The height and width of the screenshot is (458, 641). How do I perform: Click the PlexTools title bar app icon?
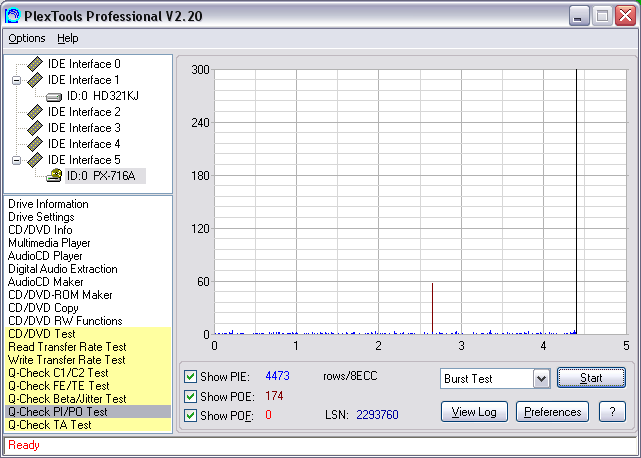click(13, 16)
